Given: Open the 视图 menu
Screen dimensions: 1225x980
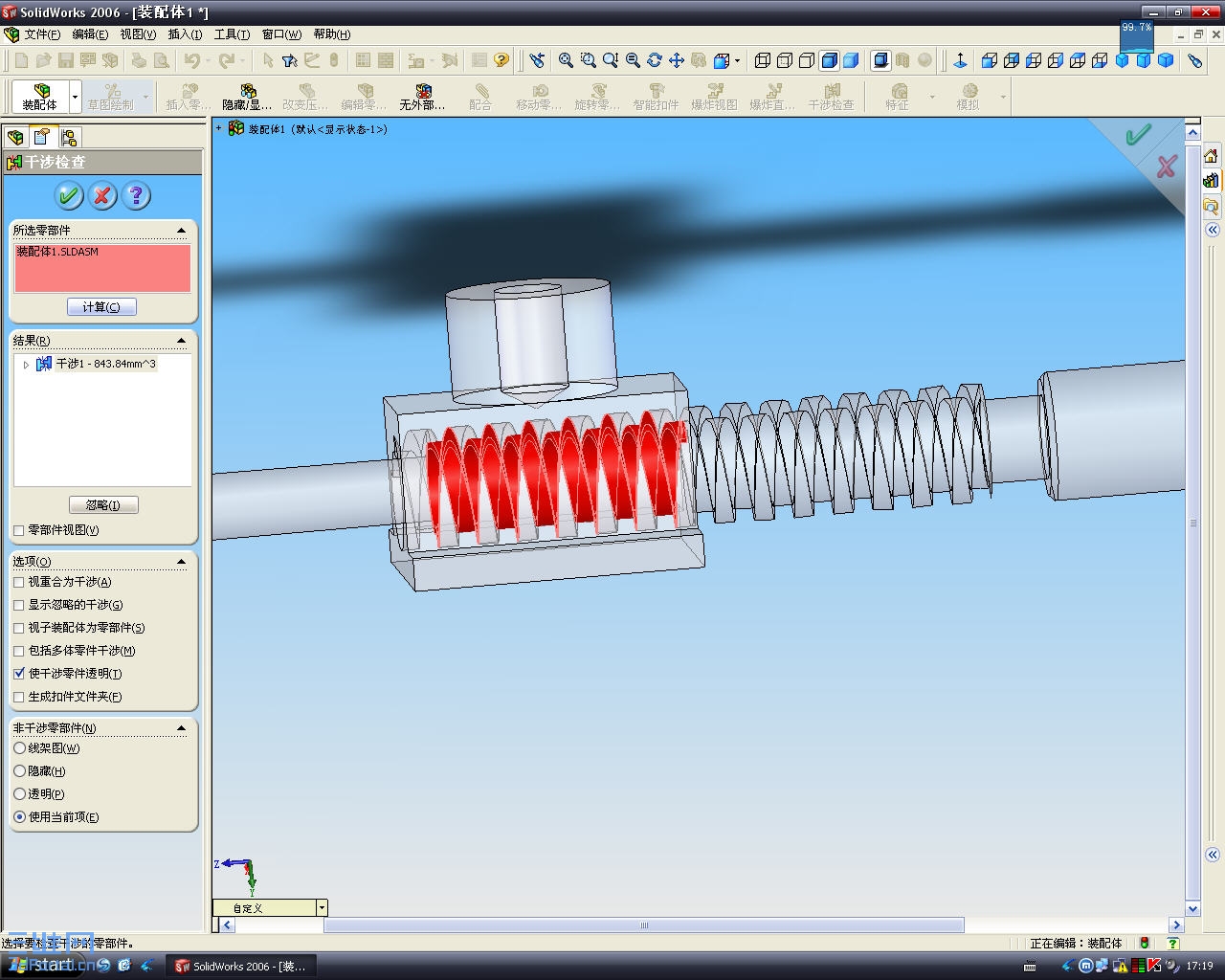Looking at the screenshot, I should coord(138,34).
